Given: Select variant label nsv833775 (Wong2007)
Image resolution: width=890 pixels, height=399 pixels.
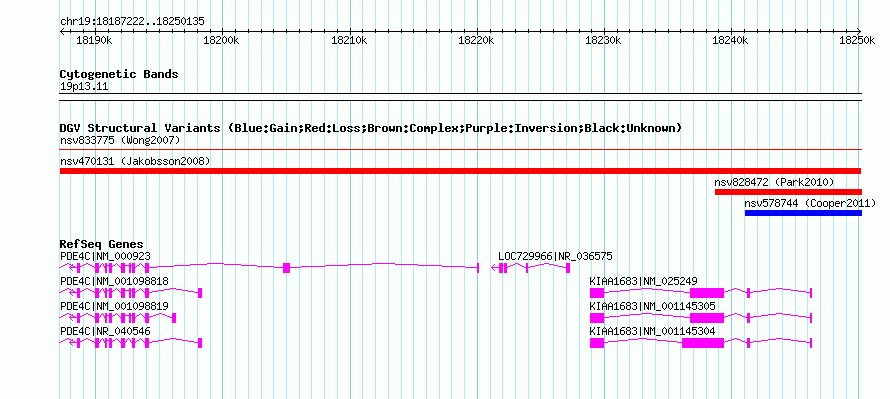Looking at the screenshot, I should tap(120, 140).
